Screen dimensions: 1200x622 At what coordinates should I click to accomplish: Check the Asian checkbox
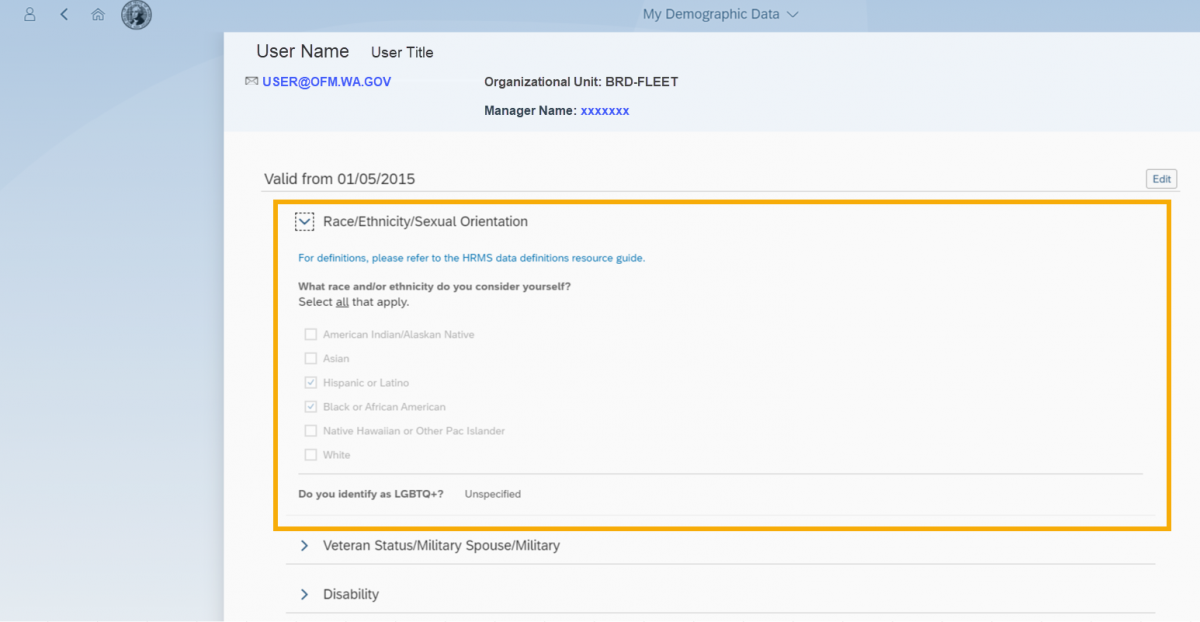311,359
